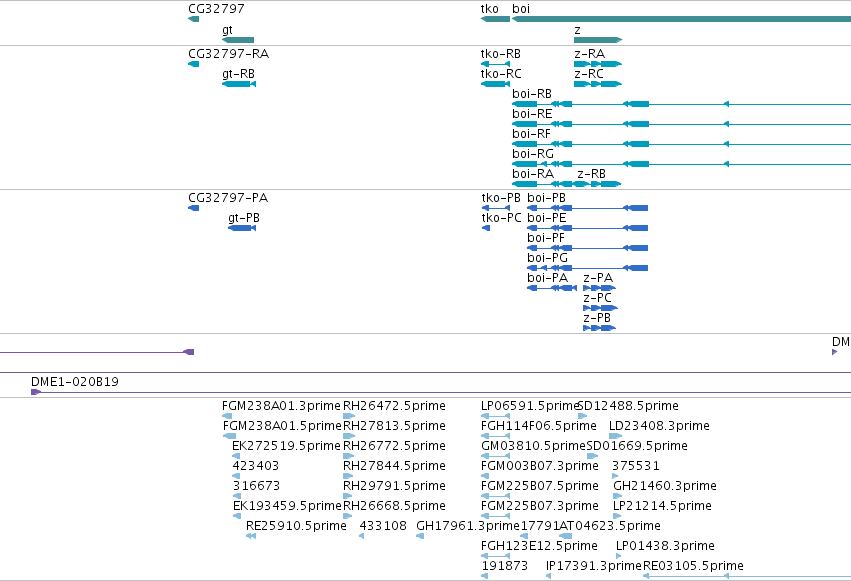Select EST RH26668.5prime
This screenshot has height=581, width=851.
[348, 516]
